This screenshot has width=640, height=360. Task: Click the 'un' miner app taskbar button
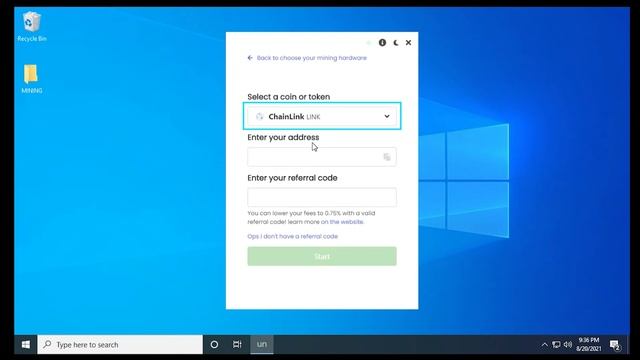[262, 344]
